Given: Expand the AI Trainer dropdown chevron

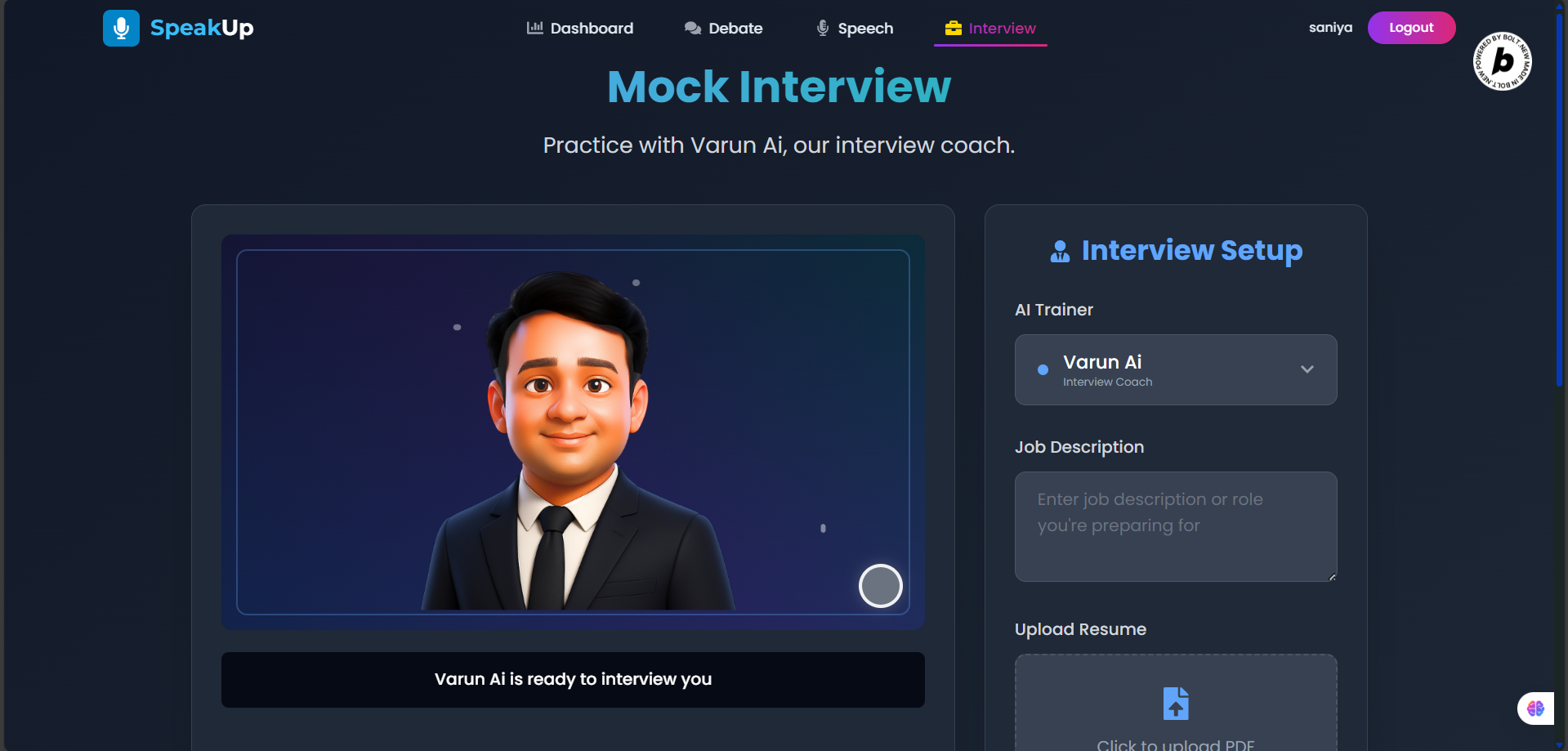Looking at the screenshot, I should coord(1307,369).
